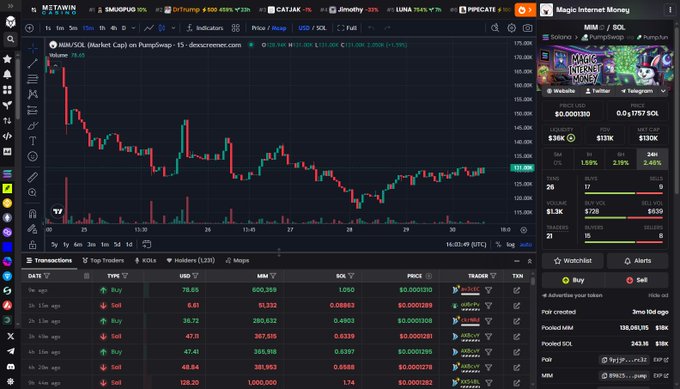Select the crosshair cursor tool
Screen dimensions: 680x389
click(33, 48)
